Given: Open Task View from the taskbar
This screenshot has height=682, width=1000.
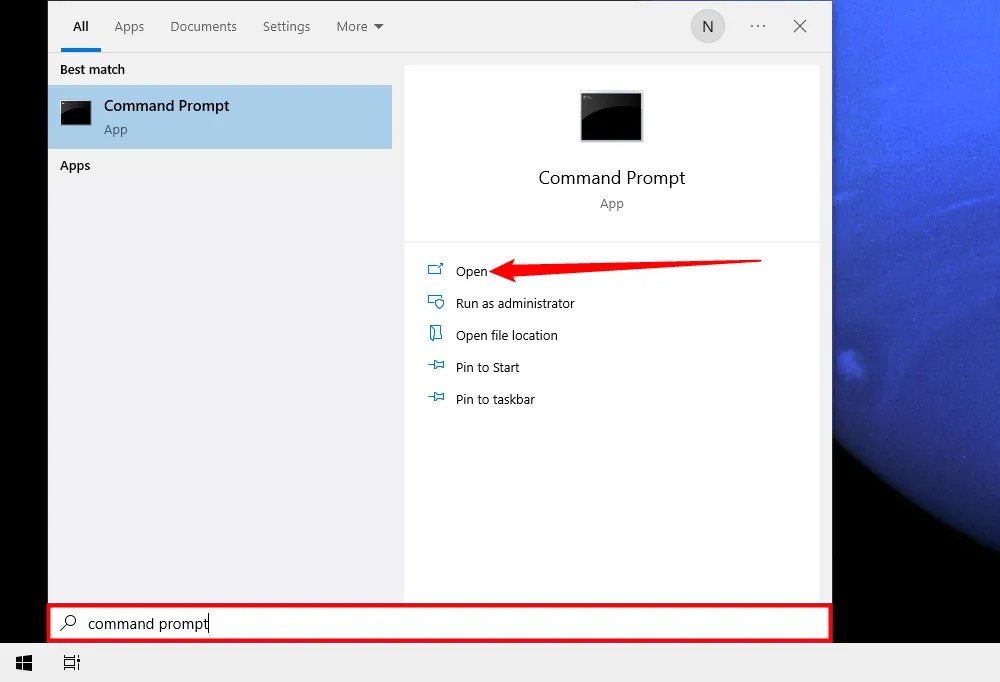Looking at the screenshot, I should tap(71, 662).
